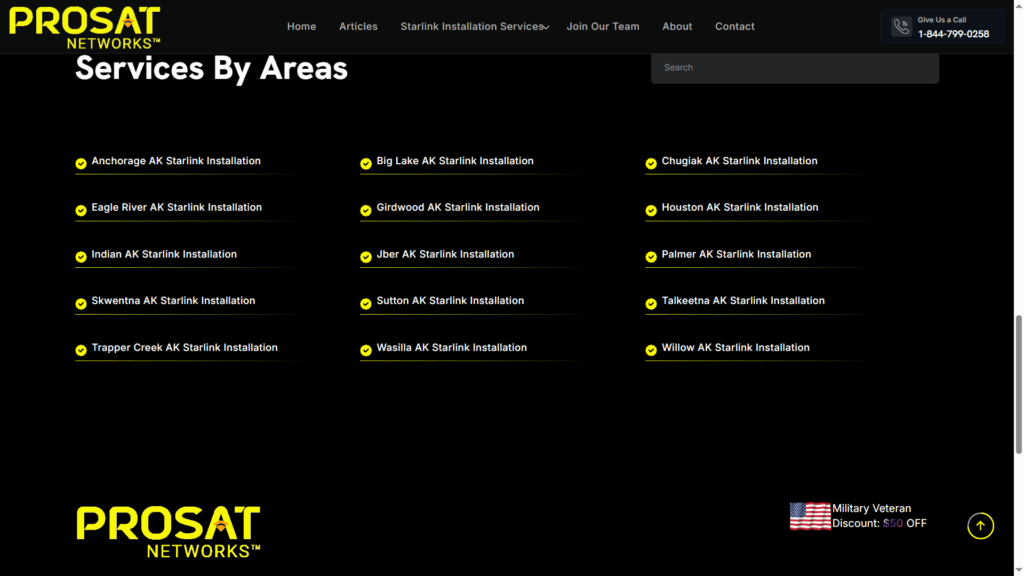The width and height of the screenshot is (1024, 576).
Task: Click the phone icon beside Give Us a Call
Action: [901, 26]
